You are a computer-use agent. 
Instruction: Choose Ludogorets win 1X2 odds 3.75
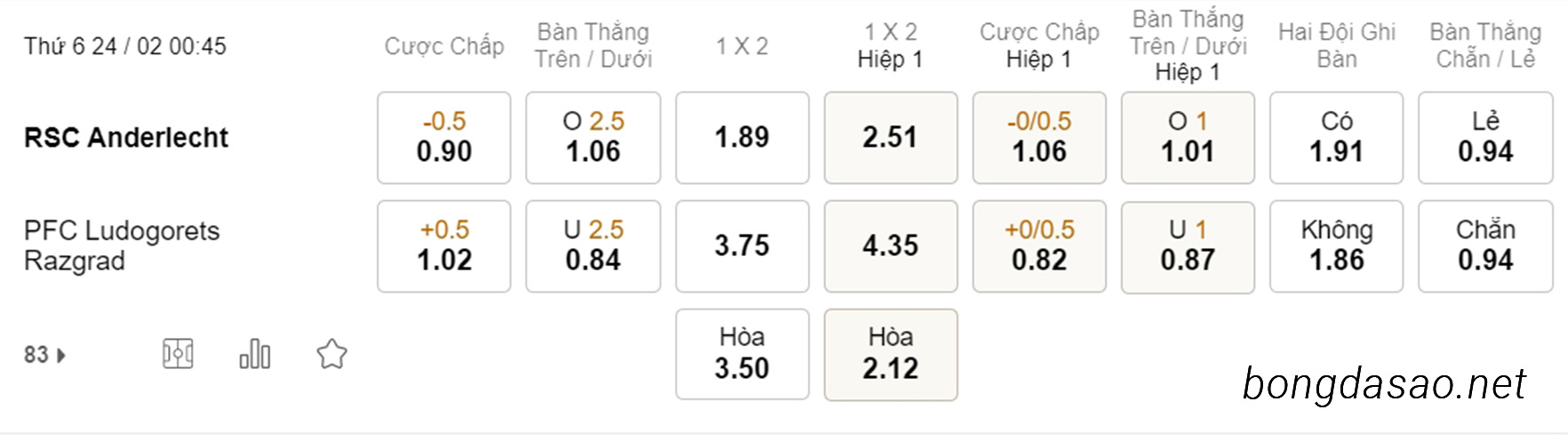[x=742, y=246]
